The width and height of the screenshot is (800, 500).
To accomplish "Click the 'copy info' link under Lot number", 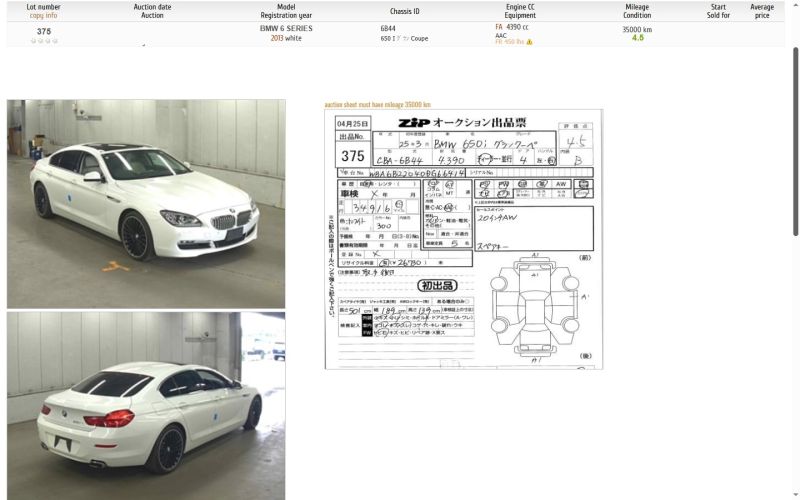I will click(x=43, y=15).
